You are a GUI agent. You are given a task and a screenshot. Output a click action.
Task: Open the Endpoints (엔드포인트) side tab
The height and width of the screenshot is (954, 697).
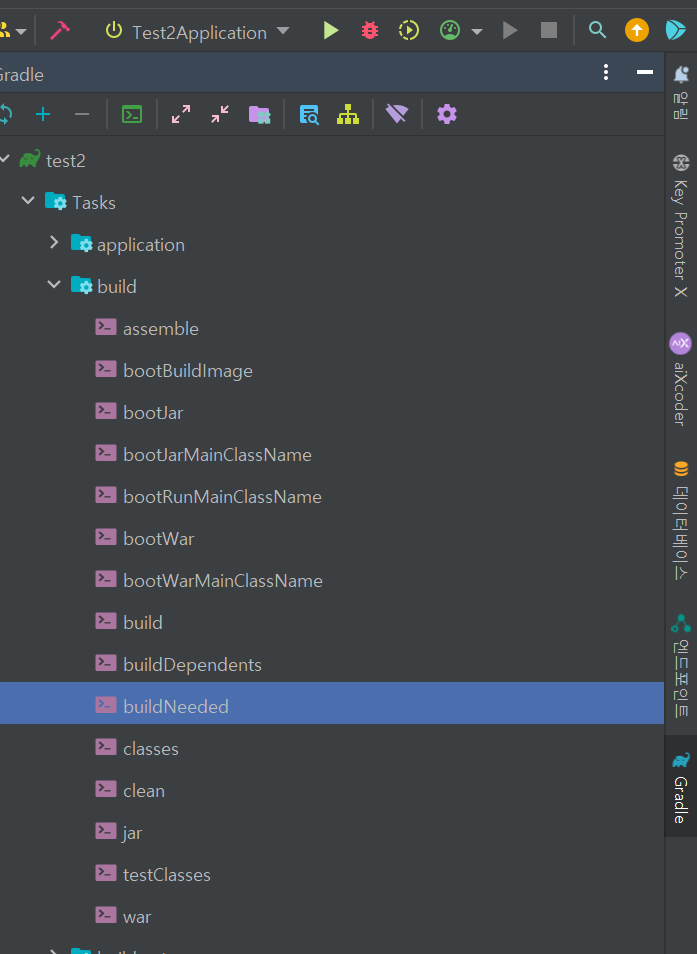[681, 666]
